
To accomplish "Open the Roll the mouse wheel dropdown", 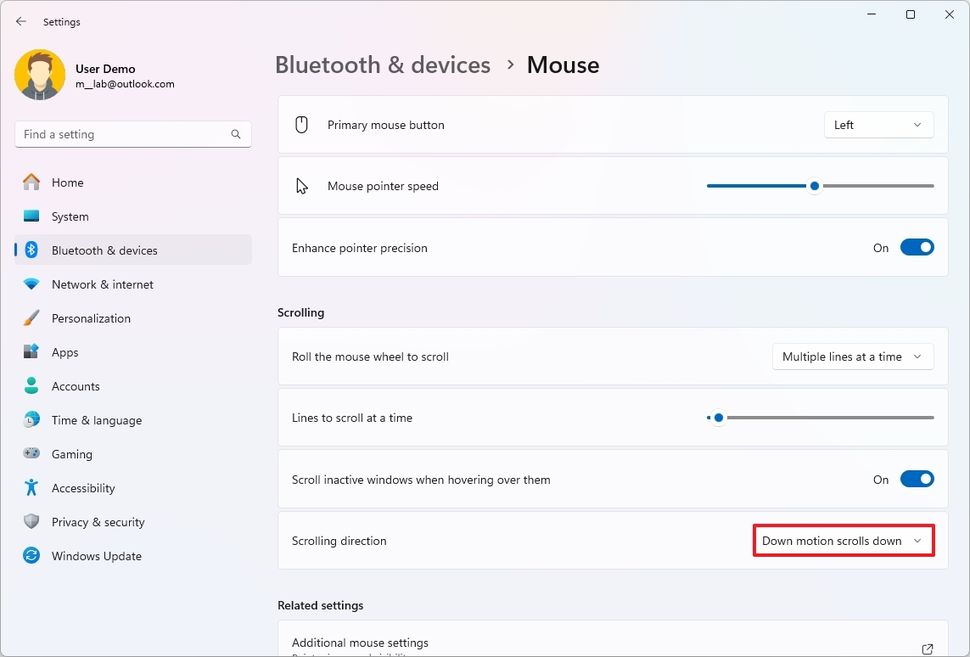I will click(852, 356).
